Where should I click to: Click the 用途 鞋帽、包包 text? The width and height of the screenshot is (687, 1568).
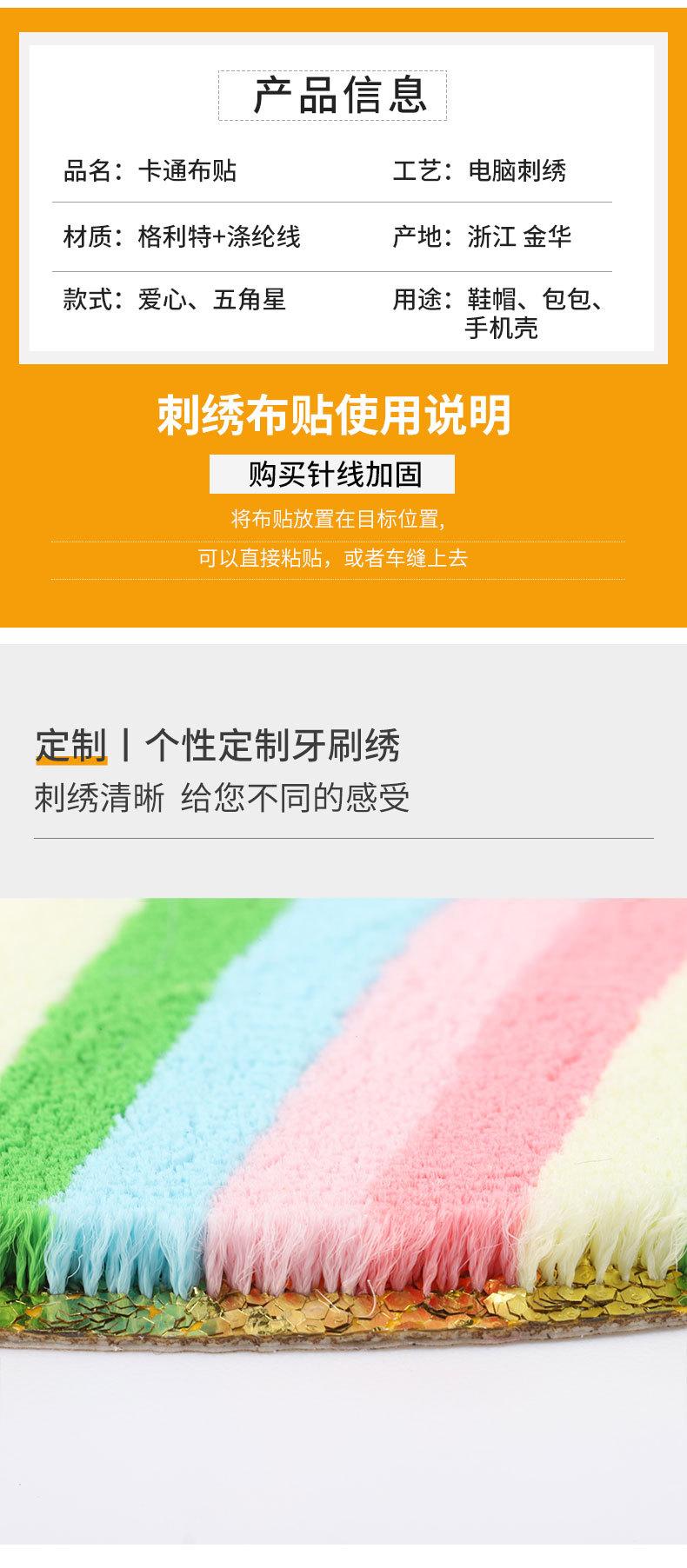(498, 299)
